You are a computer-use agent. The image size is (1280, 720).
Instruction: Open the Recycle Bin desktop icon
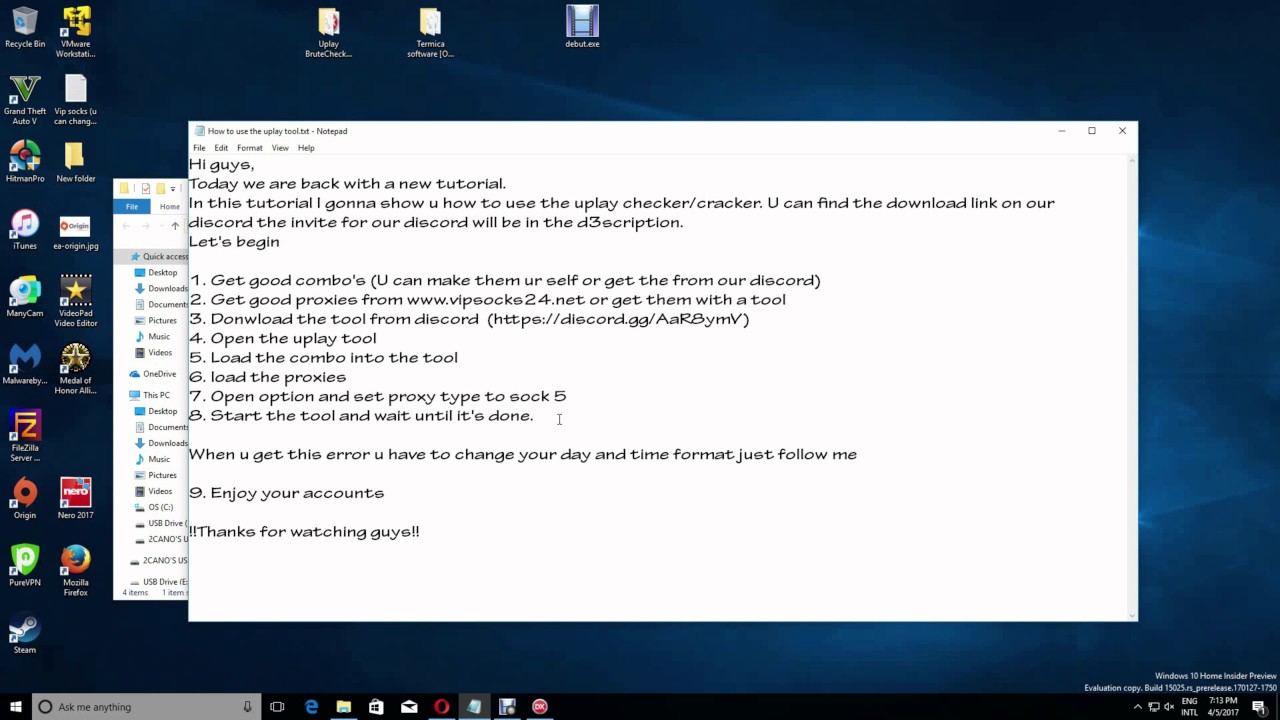[25, 27]
